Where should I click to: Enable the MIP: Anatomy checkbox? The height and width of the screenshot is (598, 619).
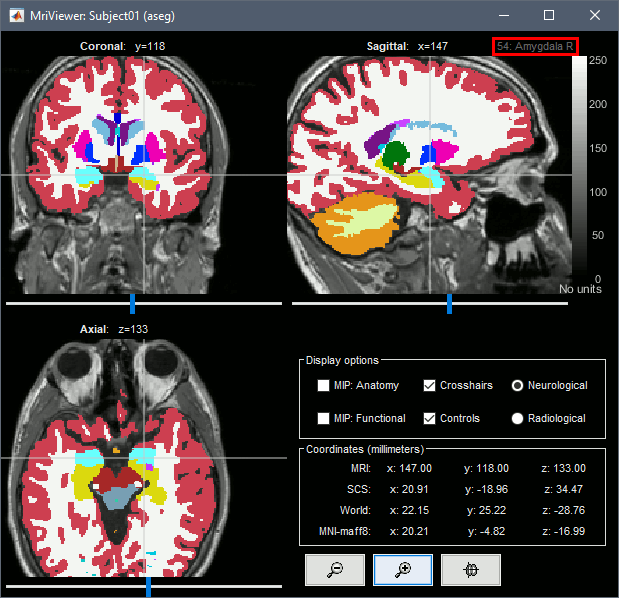coord(323,385)
